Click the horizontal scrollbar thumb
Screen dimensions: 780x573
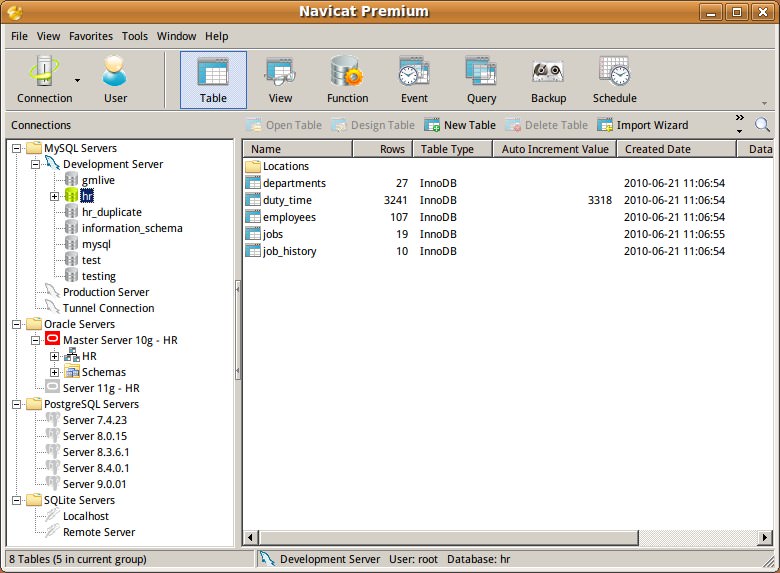click(449, 537)
